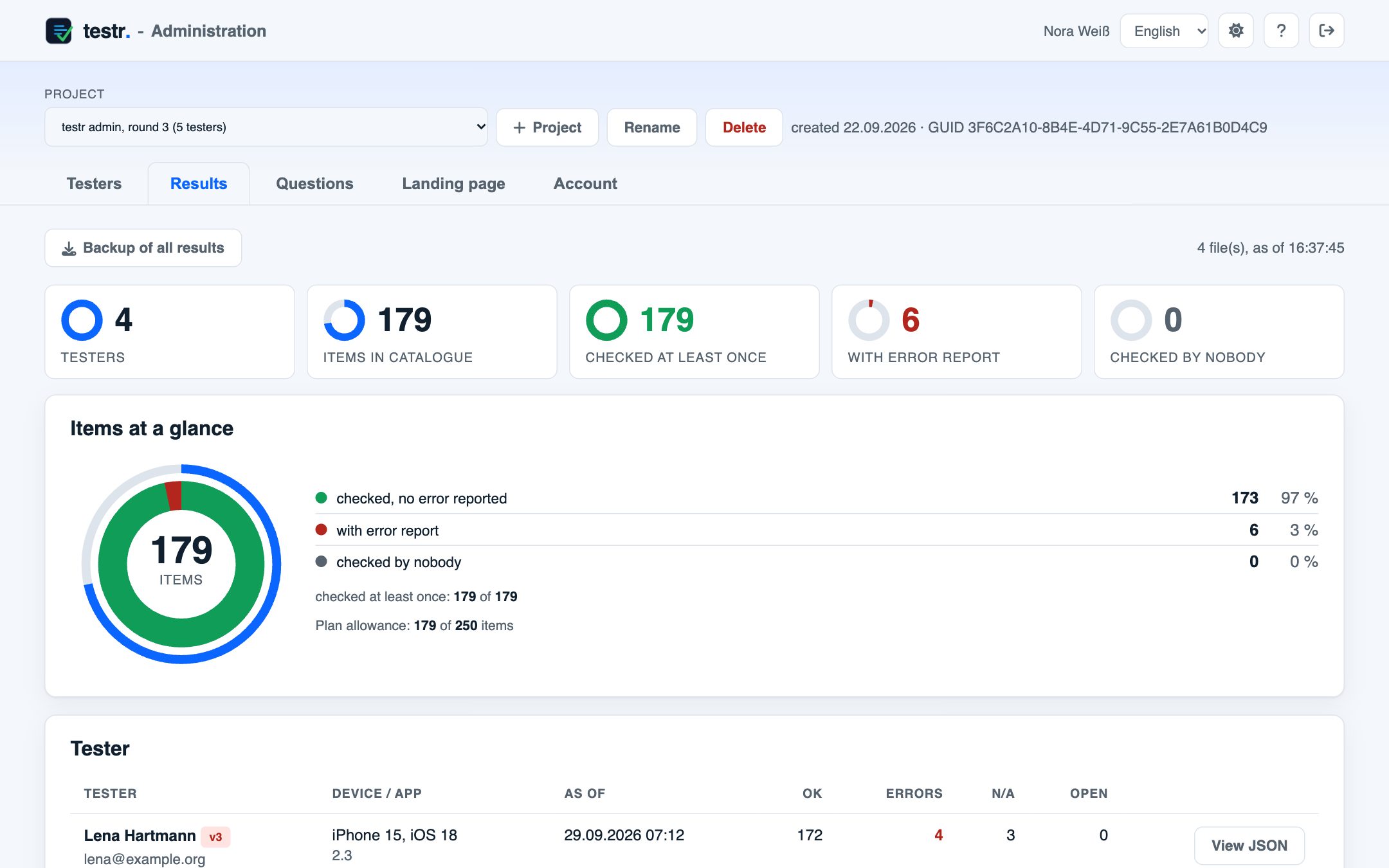Click the 'iPhone 15, iOS 18' device cell

(x=394, y=835)
